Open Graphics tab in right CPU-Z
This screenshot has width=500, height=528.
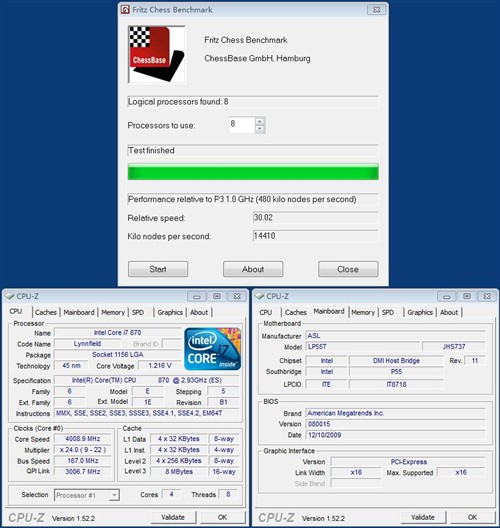(420, 312)
